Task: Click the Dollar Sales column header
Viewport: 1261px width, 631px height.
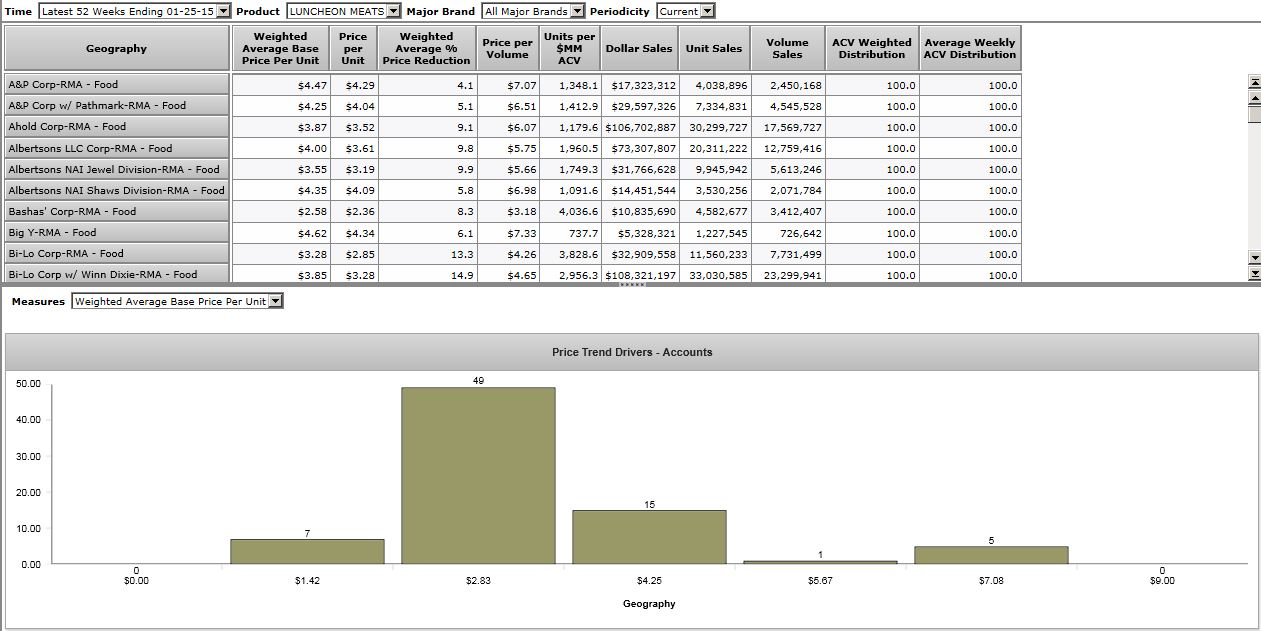Action: pyautogui.click(x=640, y=49)
